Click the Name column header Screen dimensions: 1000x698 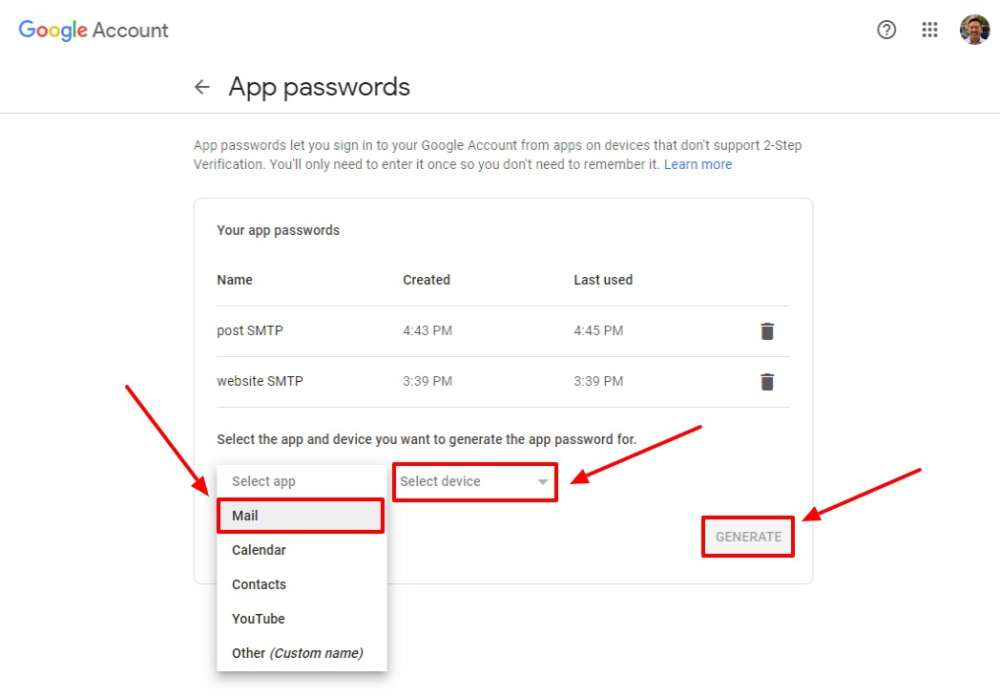pos(234,280)
